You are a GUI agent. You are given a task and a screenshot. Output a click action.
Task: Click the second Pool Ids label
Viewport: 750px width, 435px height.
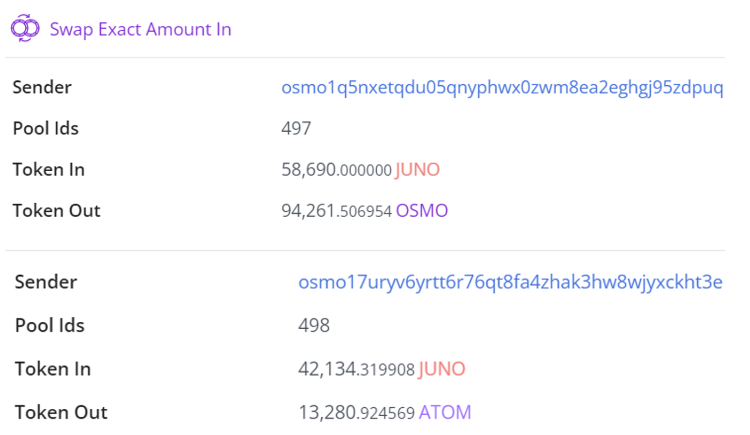pyautogui.click(x=50, y=325)
